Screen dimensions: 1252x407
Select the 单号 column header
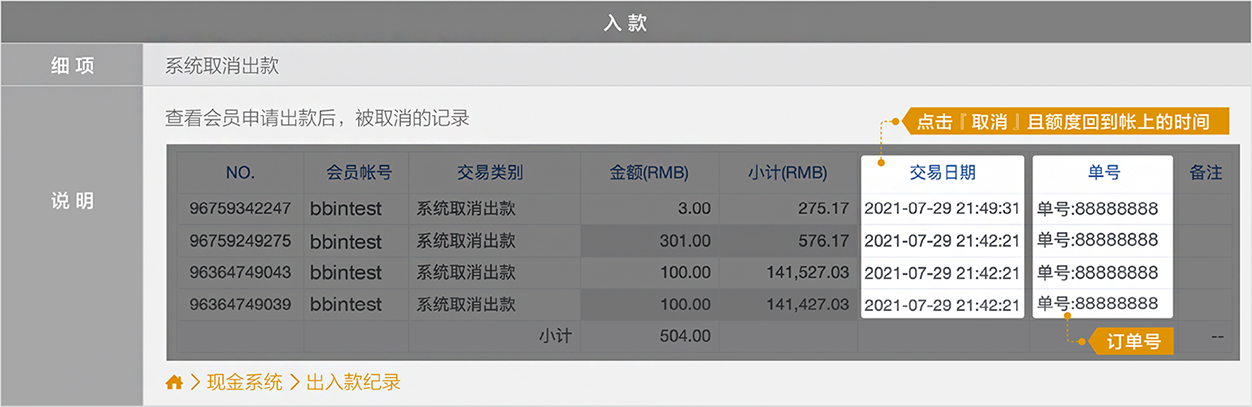click(1103, 172)
